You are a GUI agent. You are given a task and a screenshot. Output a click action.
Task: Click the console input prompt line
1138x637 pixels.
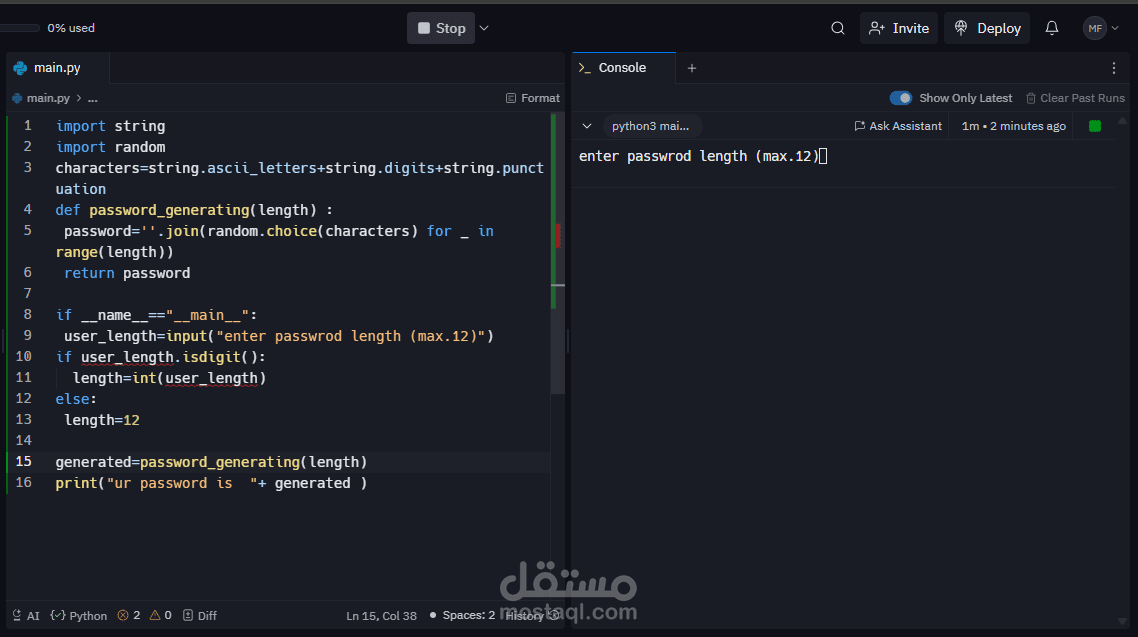(703, 156)
